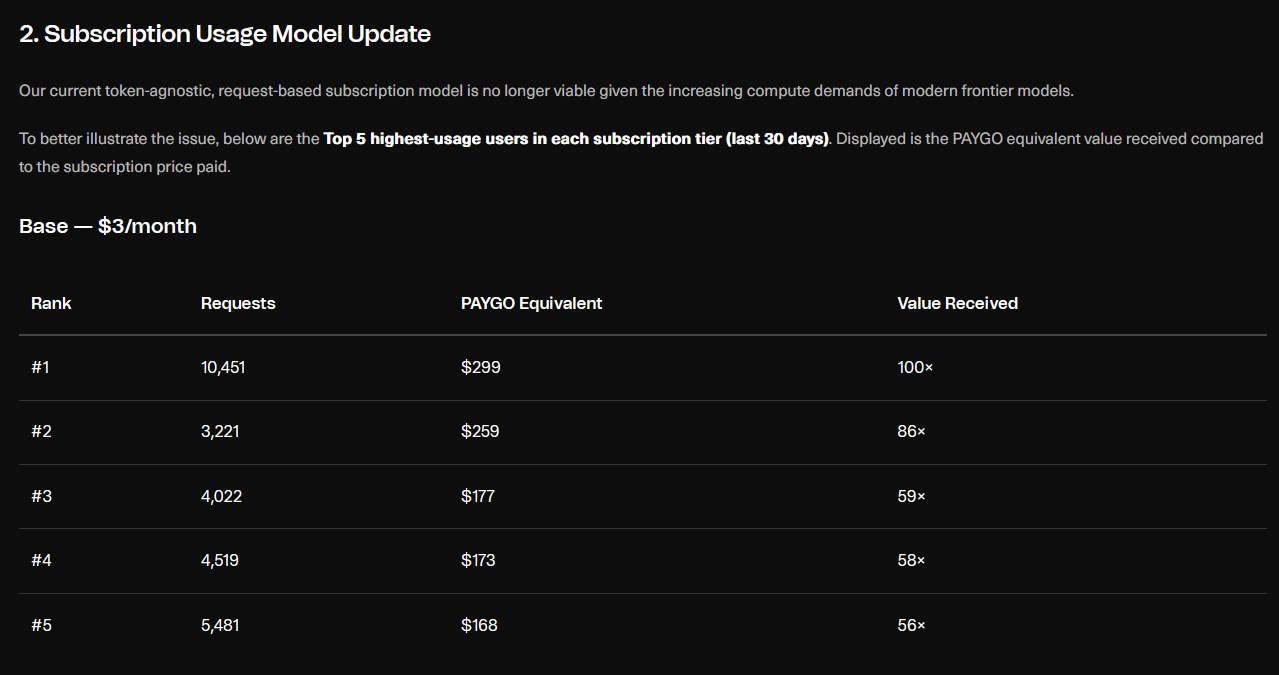Image resolution: width=1279 pixels, height=675 pixels.
Task: Click PAYGO value '$168'
Action: (479, 625)
